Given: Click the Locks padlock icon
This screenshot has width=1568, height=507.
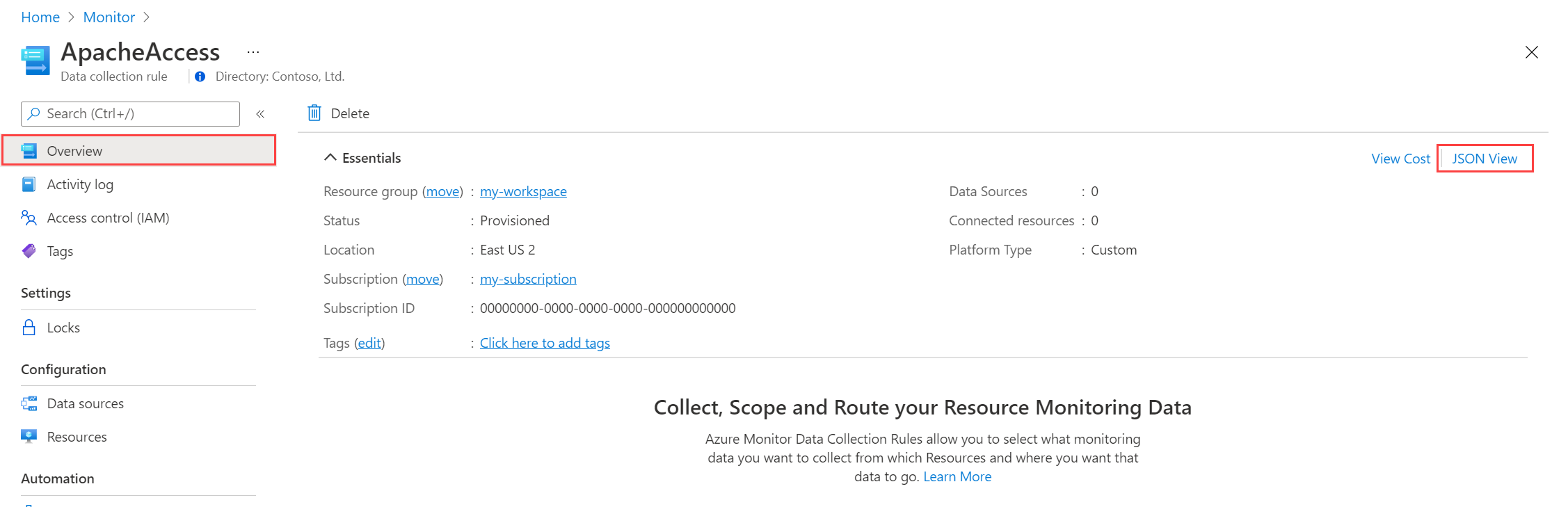Looking at the screenshot, I should (29, 328).
